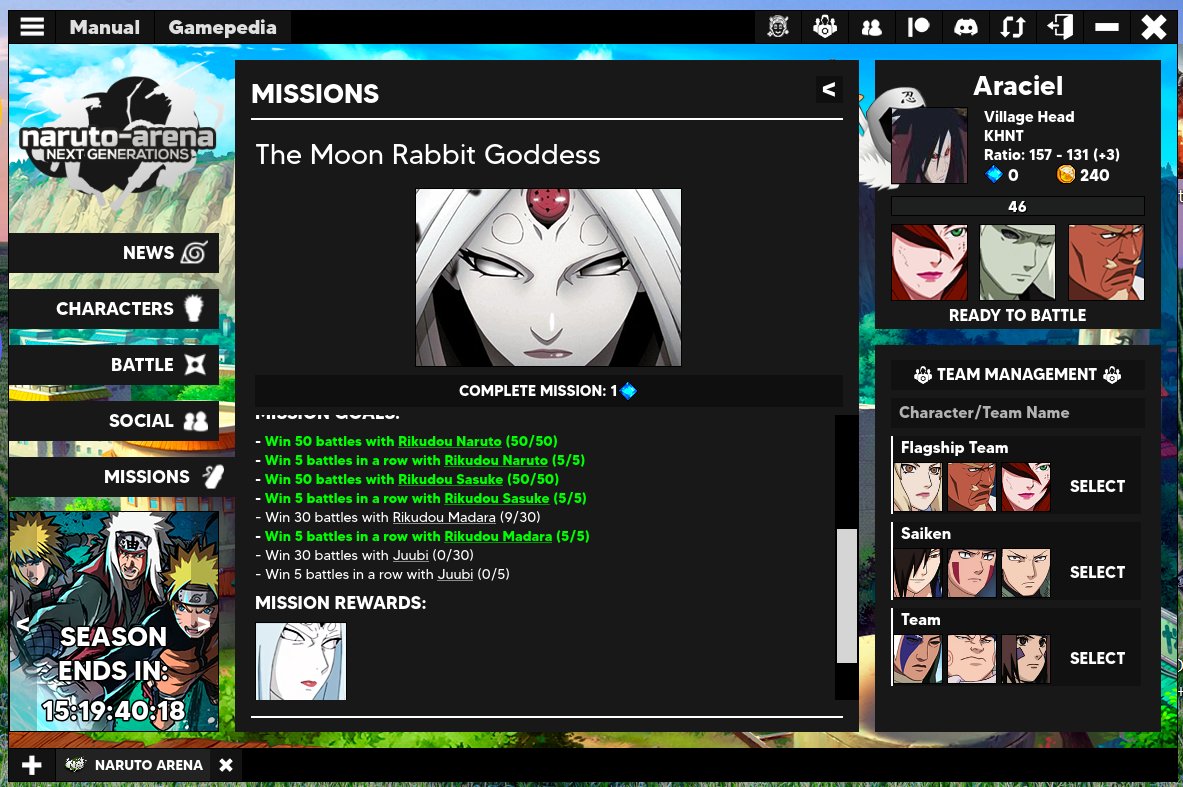Open Rikudou Naruto link in 5 in a row goal

496,460
